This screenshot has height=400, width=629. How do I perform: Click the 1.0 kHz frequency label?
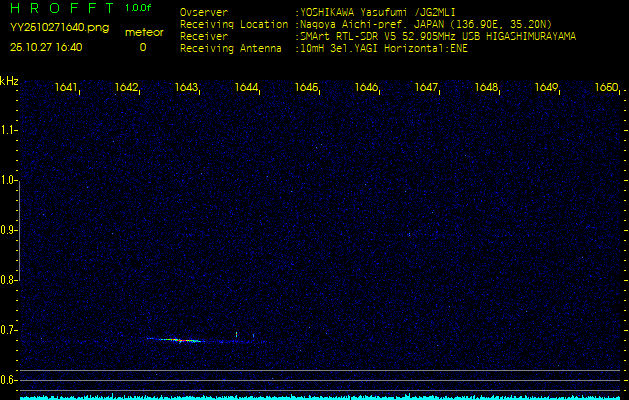[x=8, y=180]
